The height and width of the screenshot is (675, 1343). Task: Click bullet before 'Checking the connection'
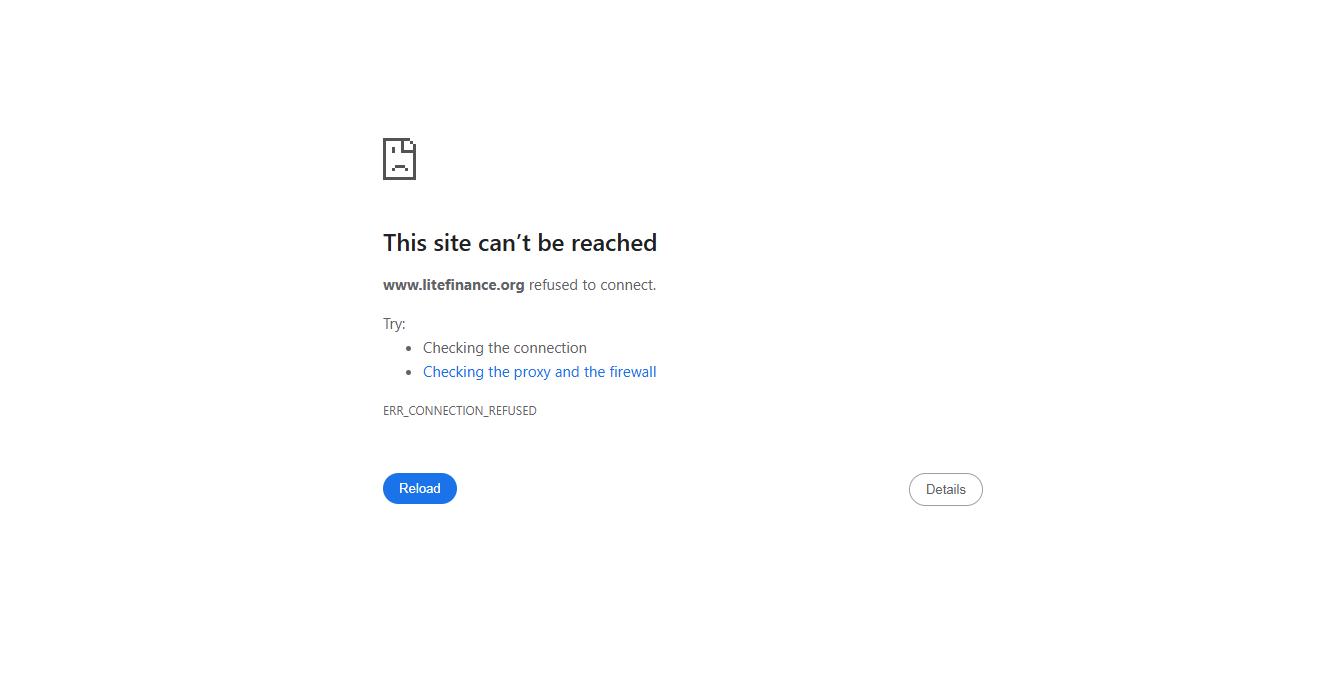tap(409, 348)
